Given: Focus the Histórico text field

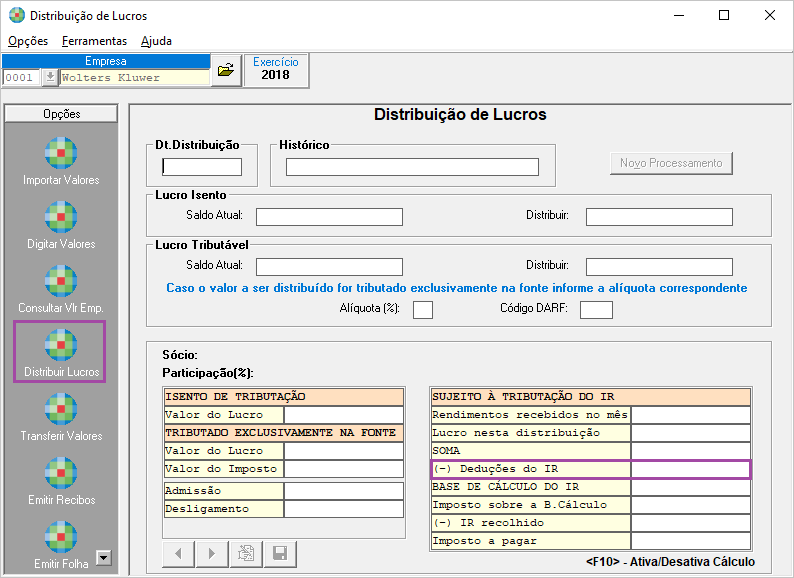Looking at the screenshot, I should (x=412, y=167).
